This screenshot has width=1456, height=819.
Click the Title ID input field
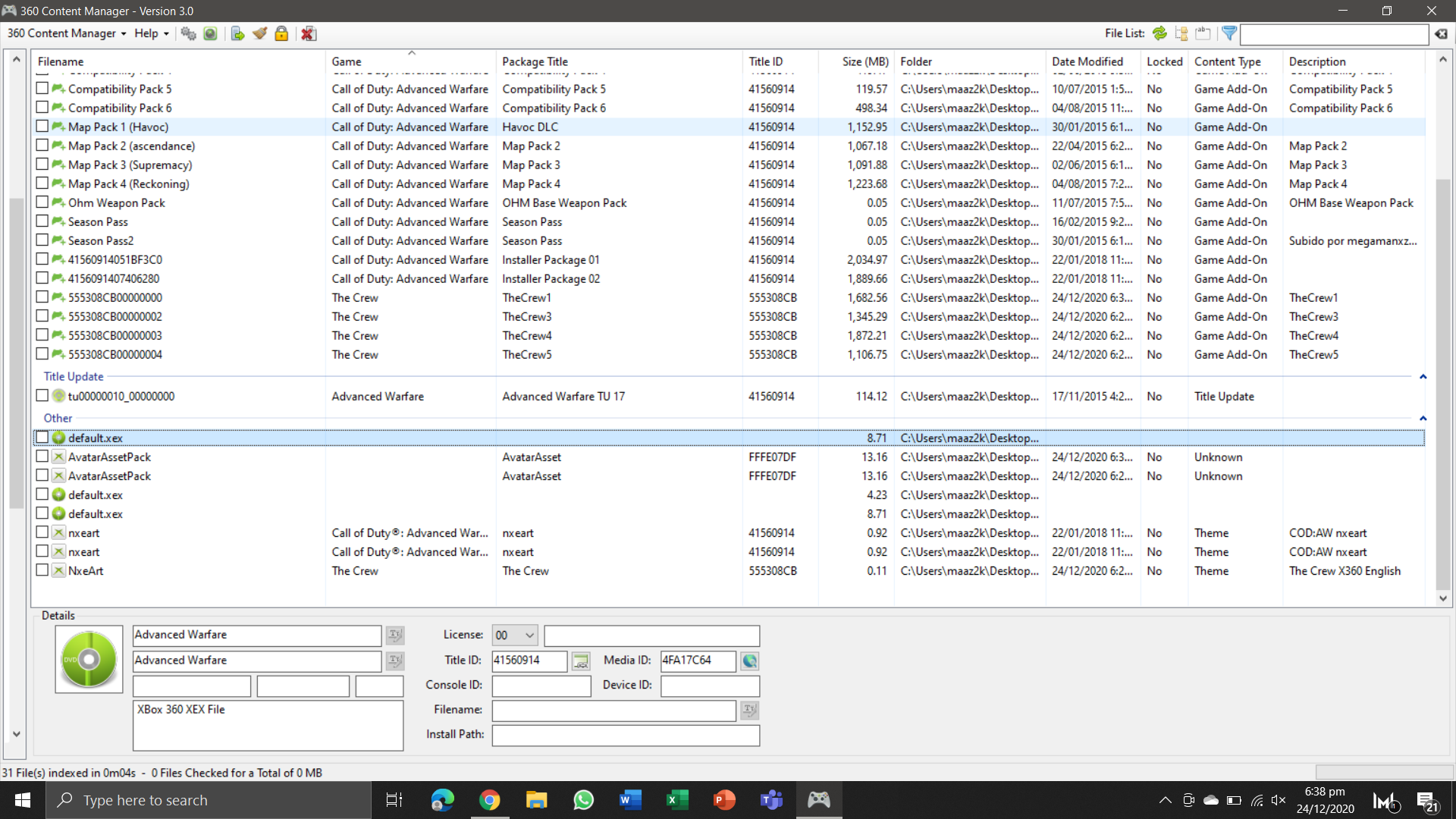pos(529,661)
